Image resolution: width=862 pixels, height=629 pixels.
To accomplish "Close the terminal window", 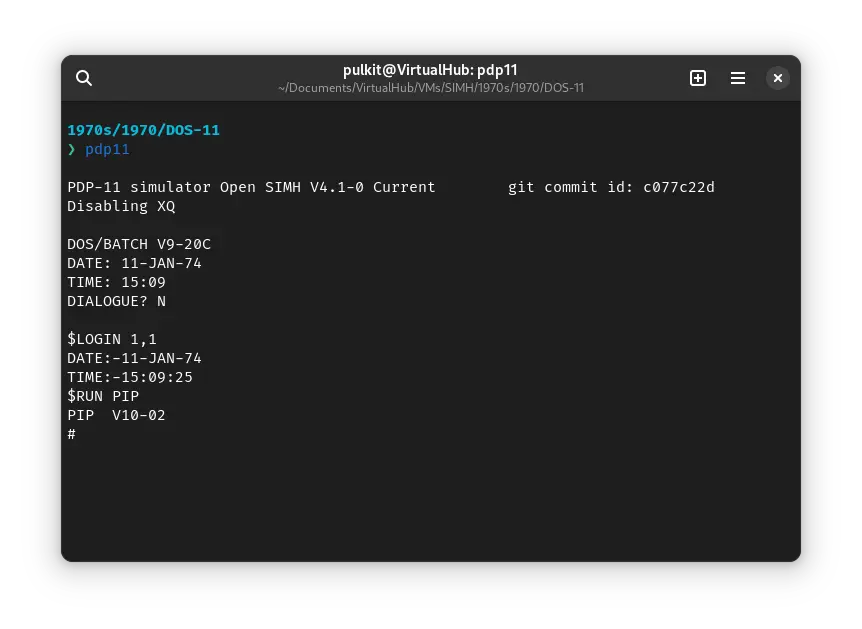I will (778, 78).
